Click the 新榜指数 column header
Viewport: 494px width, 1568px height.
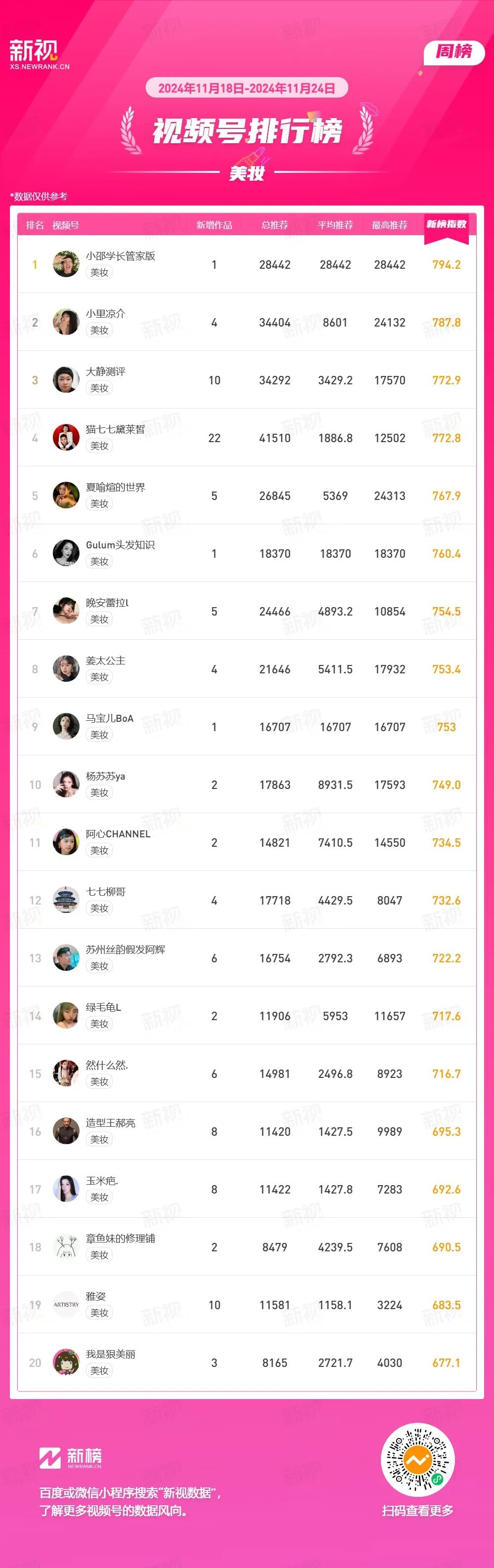[x=446, y=225]
